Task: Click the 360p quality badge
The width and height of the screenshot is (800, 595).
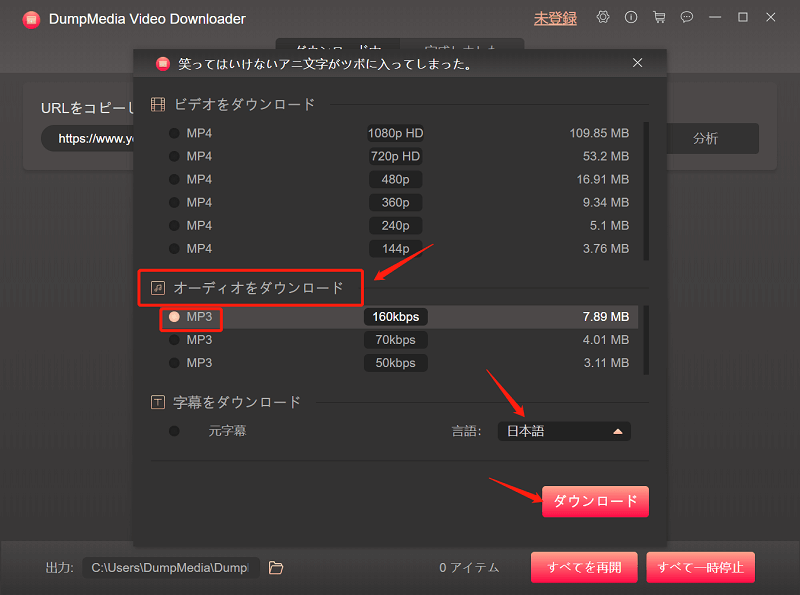Action: point(395,203)
